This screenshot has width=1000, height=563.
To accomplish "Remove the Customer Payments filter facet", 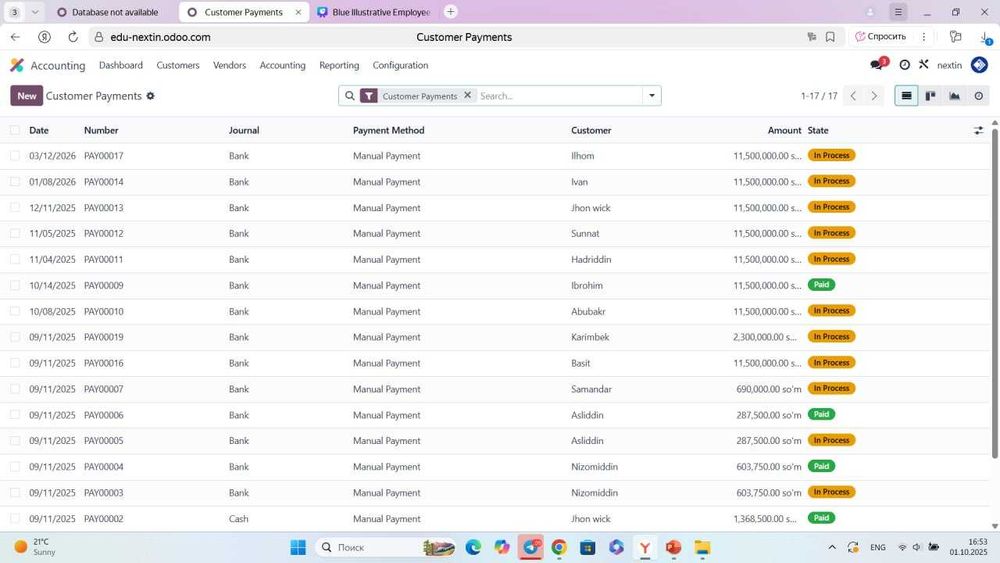I will point(467,95).
